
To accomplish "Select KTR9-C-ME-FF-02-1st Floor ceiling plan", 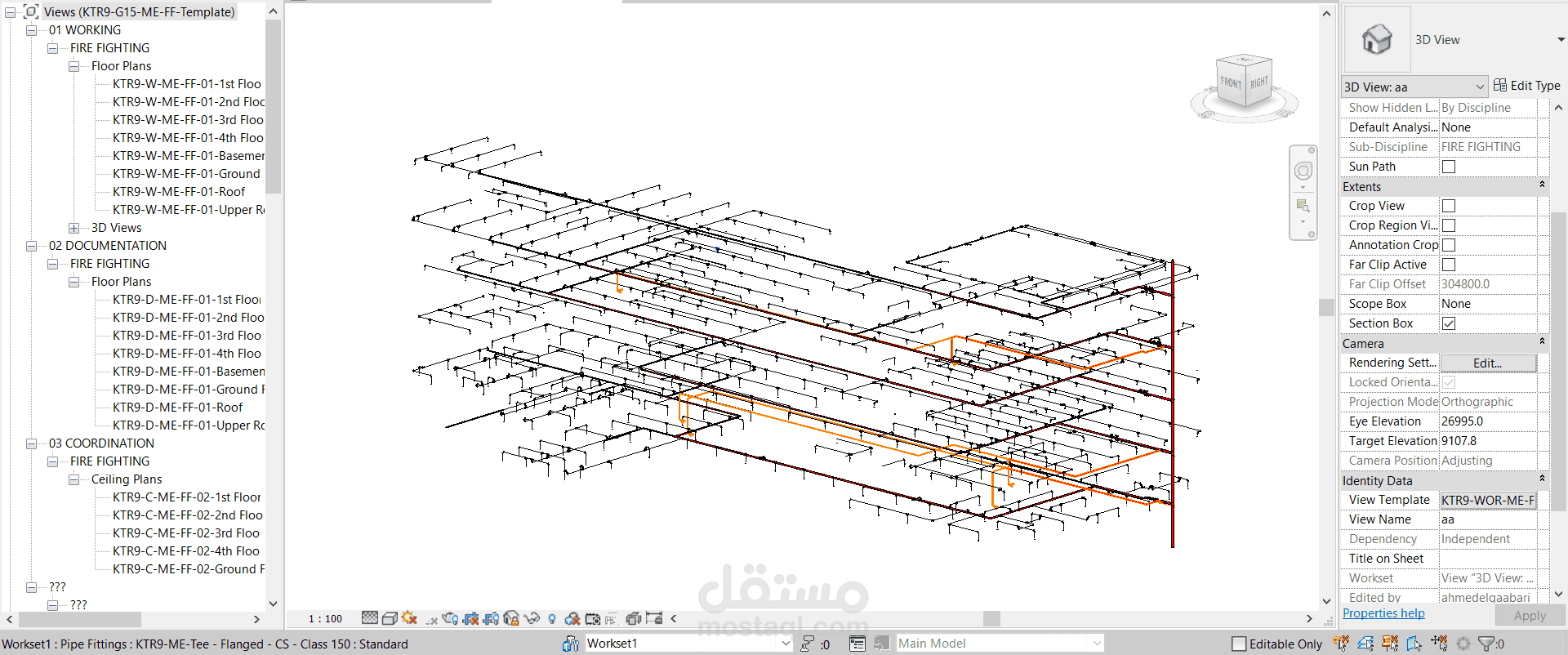I will coord(187,497).
